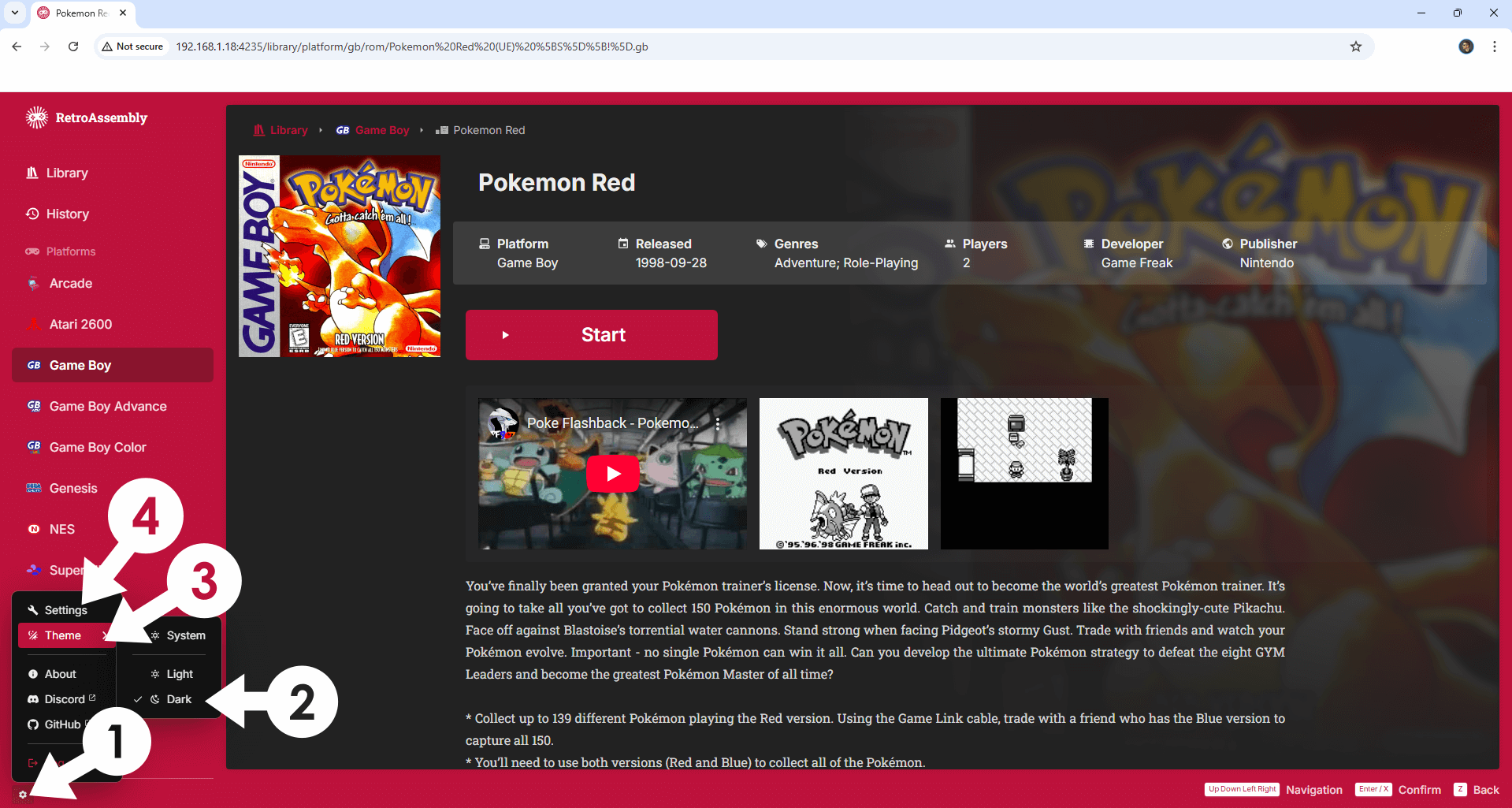Play the Poke Flashback video
The height and width of the screenshot is (808, 1512).
(613, 474)
